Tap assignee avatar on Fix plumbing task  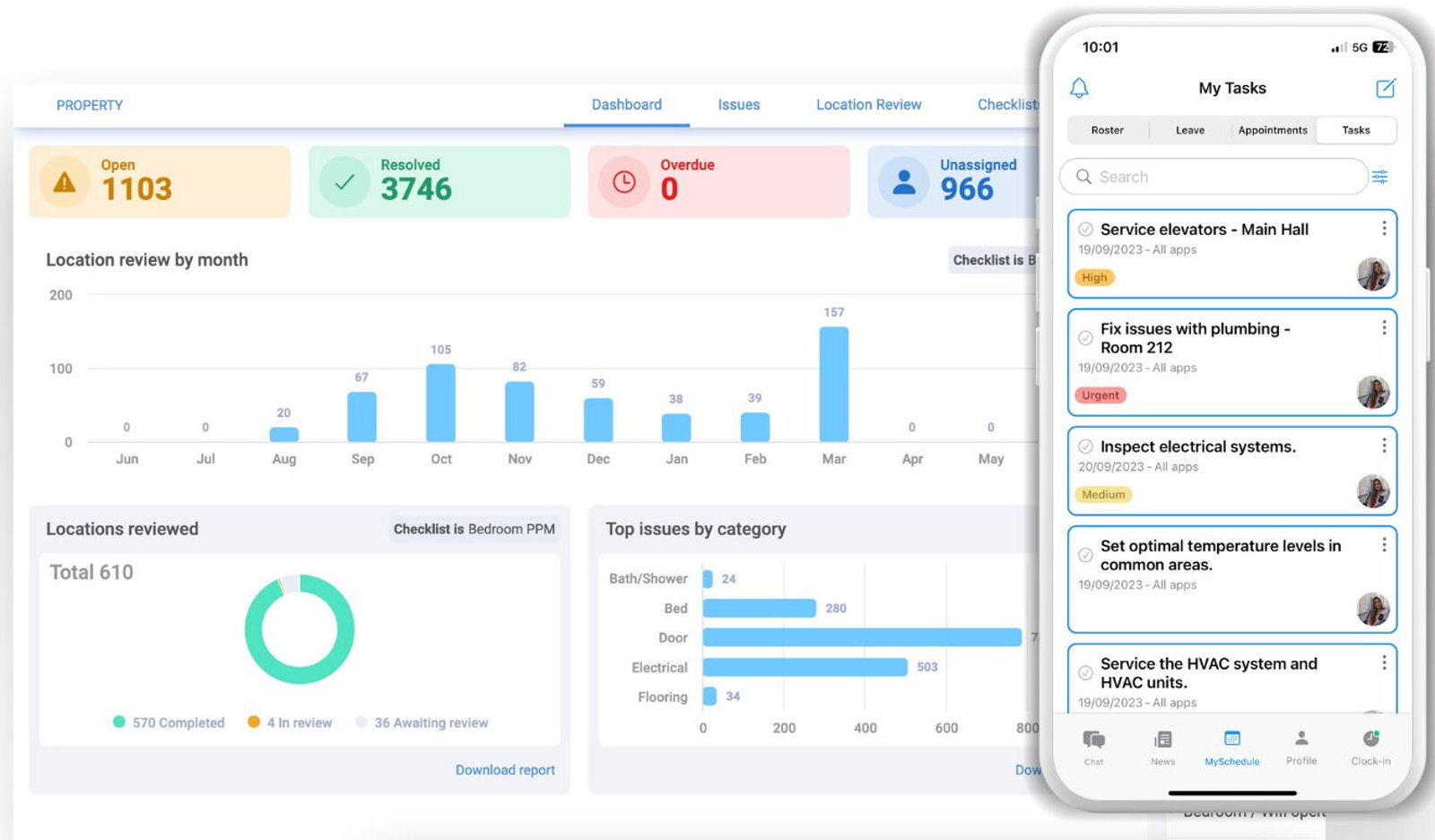click(x=1373, y=392)
